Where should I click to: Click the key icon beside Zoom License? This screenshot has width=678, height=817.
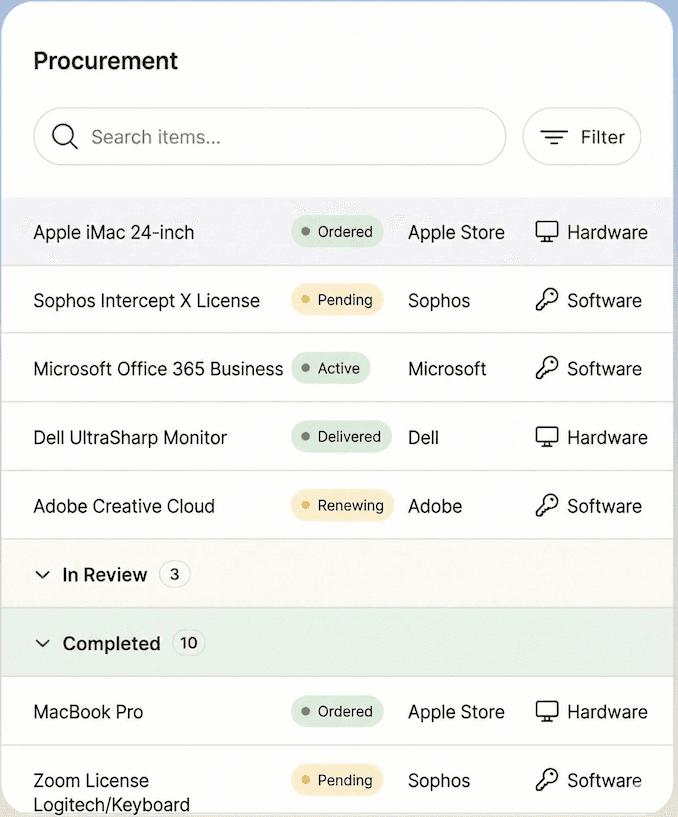(548, 780)
